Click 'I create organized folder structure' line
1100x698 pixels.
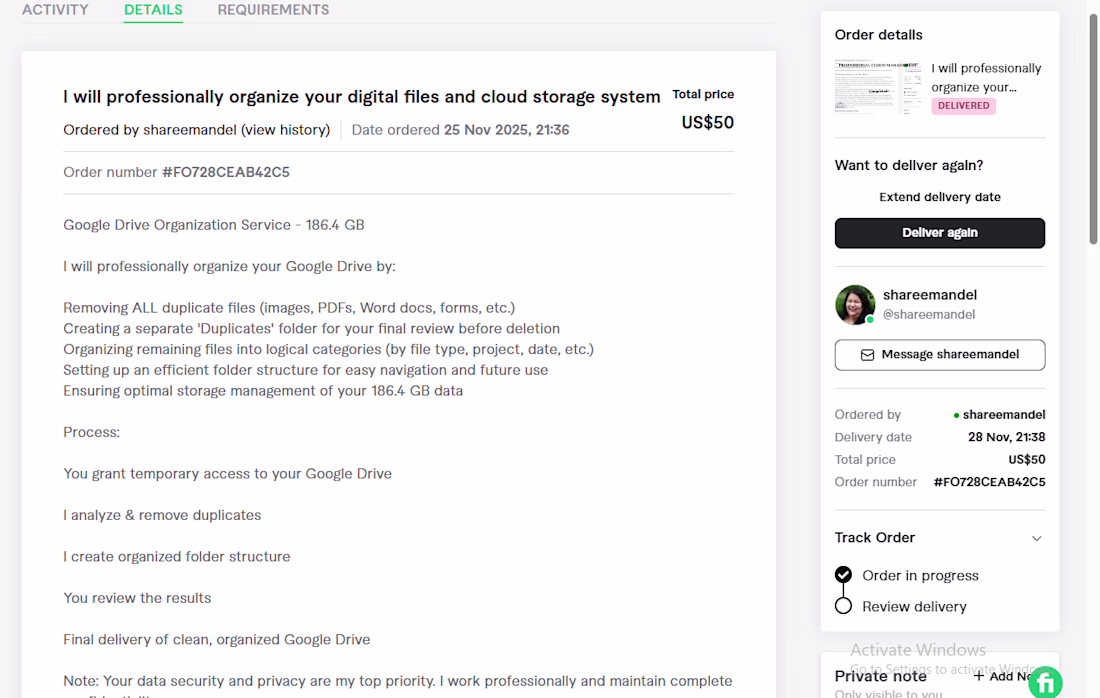click(x=177, y=556)
